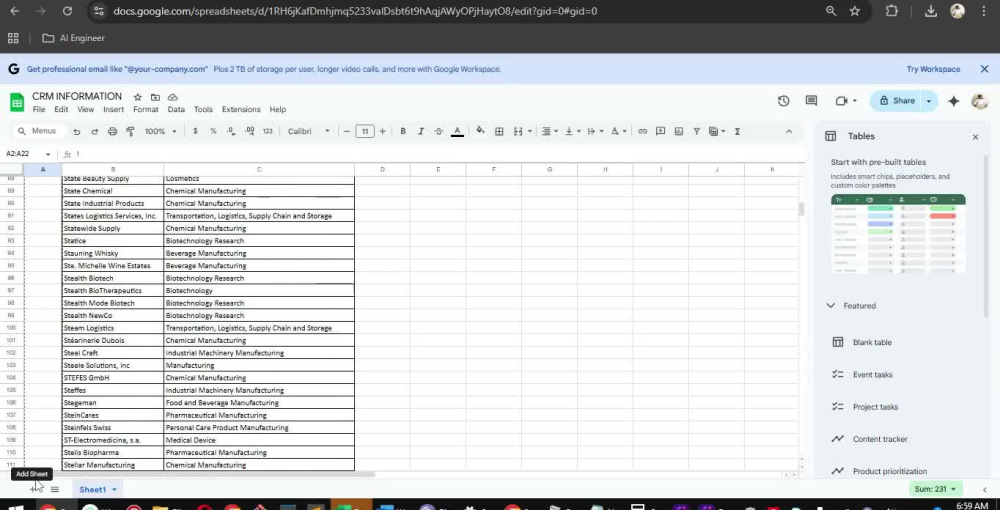This screenshot has width=1000, height=510.
Task: Open the Format menu
Action: [145, 110]
